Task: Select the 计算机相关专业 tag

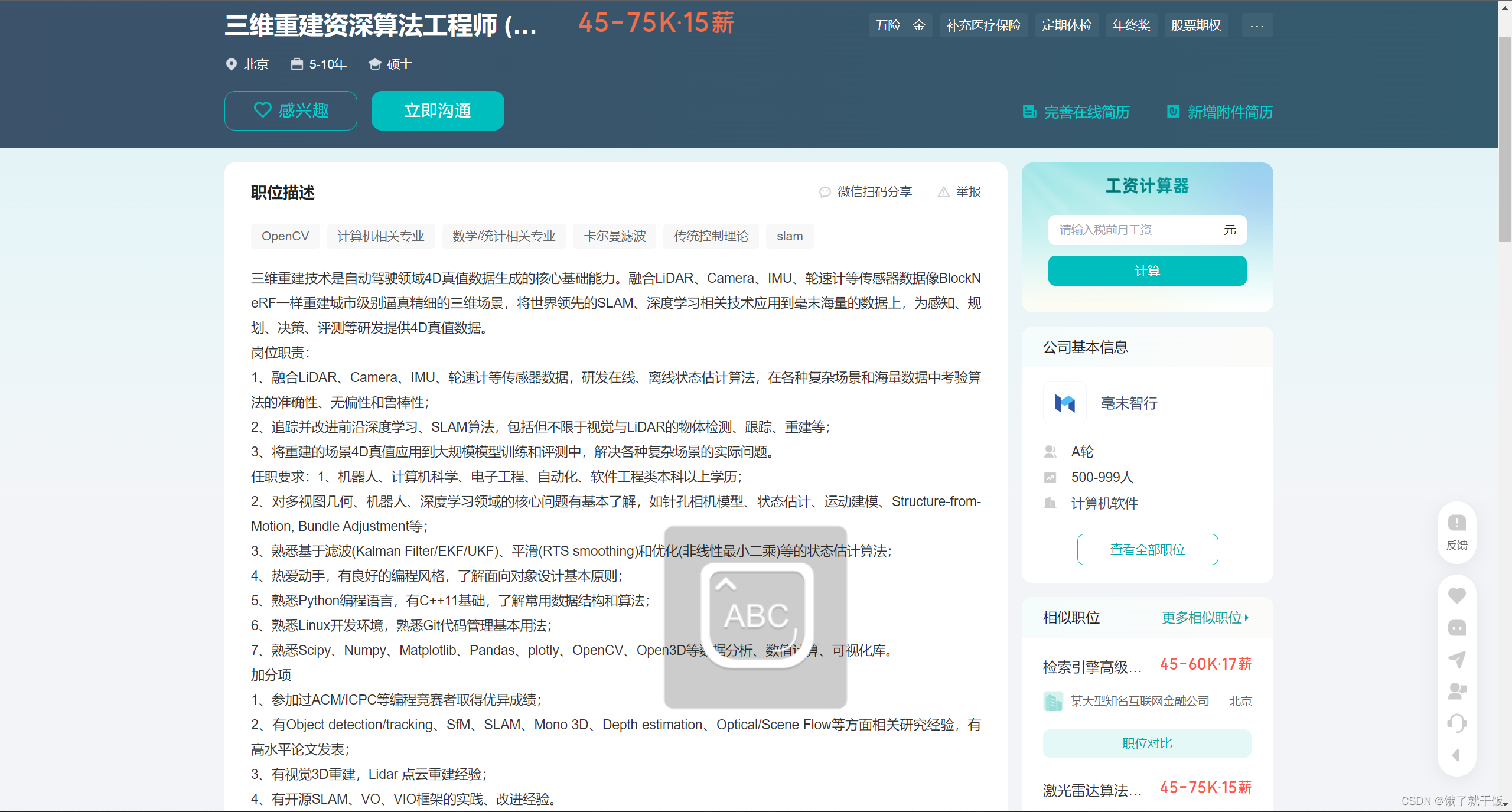Action: coord(381,236)
